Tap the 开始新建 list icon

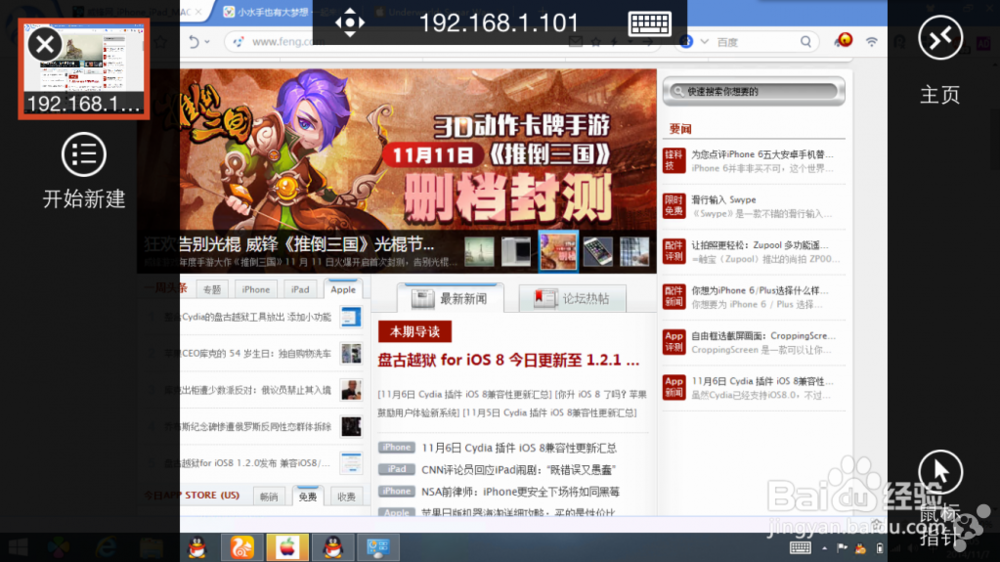coord(84,154)
